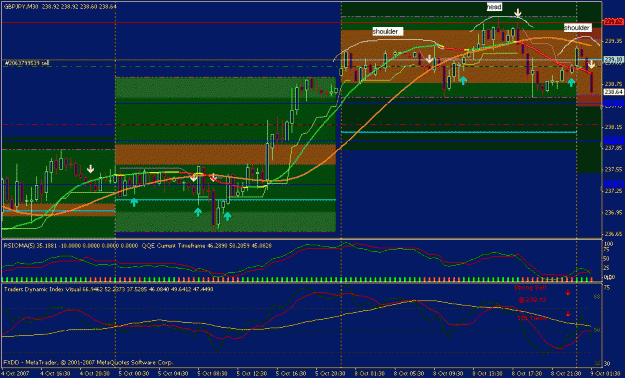Select blue price tag just below 238.64
625x378 pixels.
613,103
